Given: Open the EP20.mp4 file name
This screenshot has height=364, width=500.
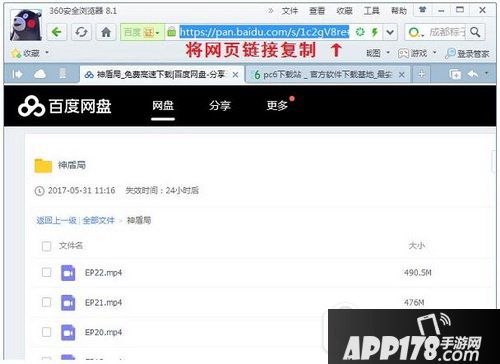Looking at the screenshot, I should pos(103,333).
